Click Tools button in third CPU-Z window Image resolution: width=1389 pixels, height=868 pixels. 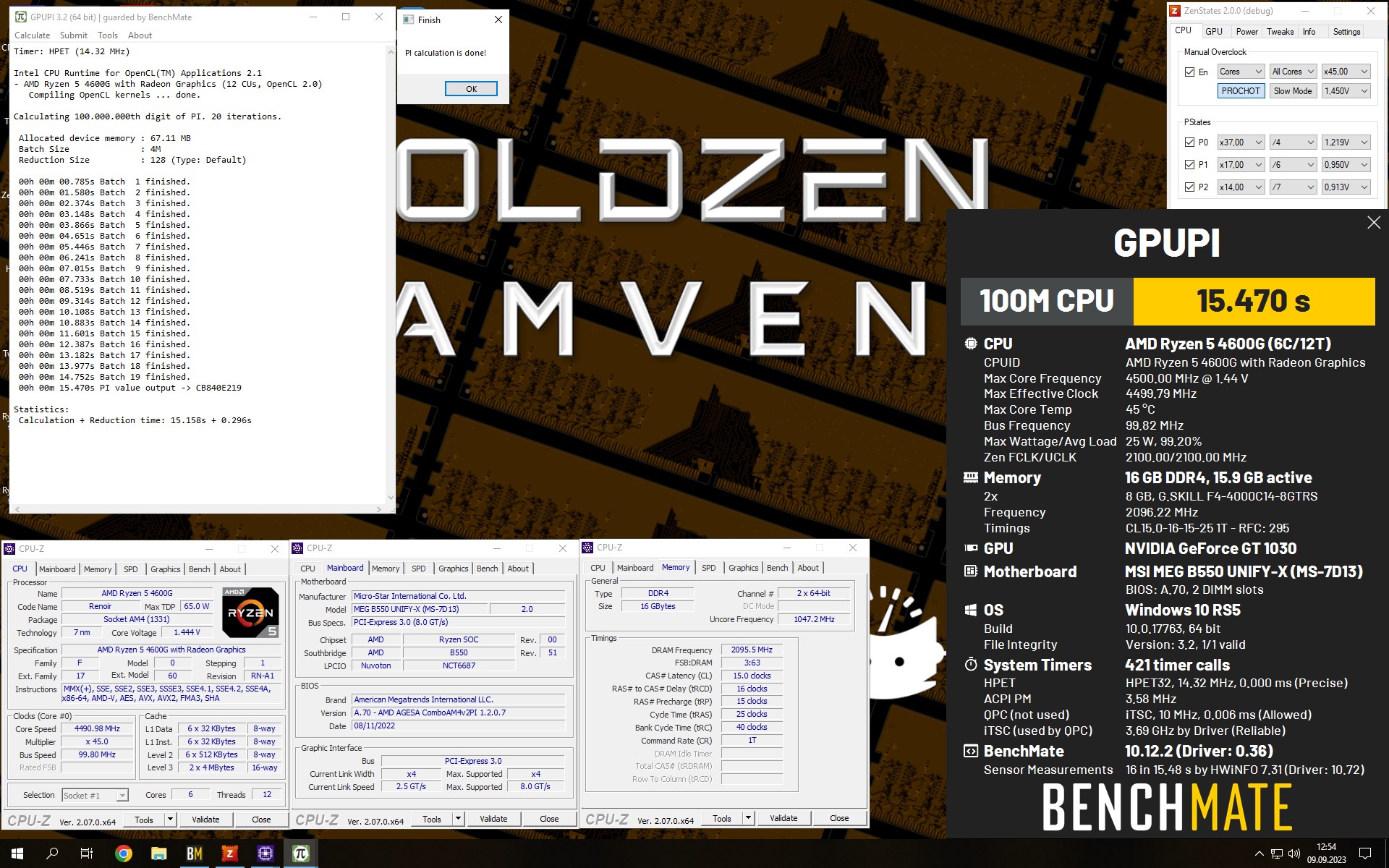(721, 818)
